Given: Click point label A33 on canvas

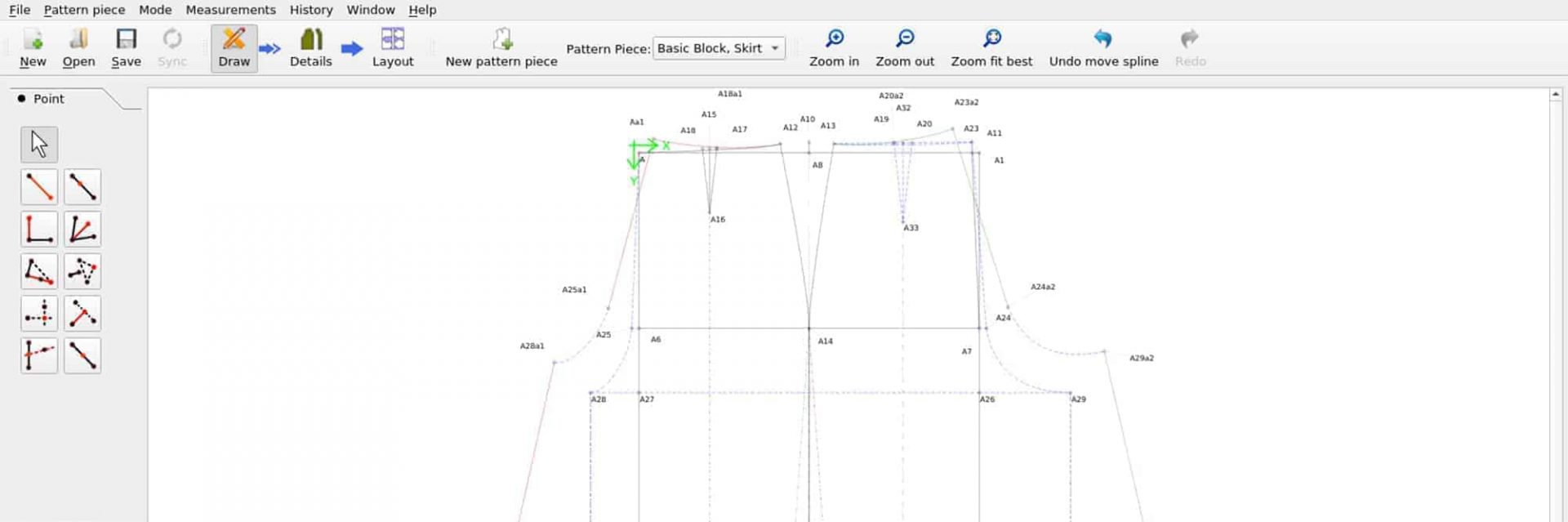Looking at the screenshot, I should [911, 228].
